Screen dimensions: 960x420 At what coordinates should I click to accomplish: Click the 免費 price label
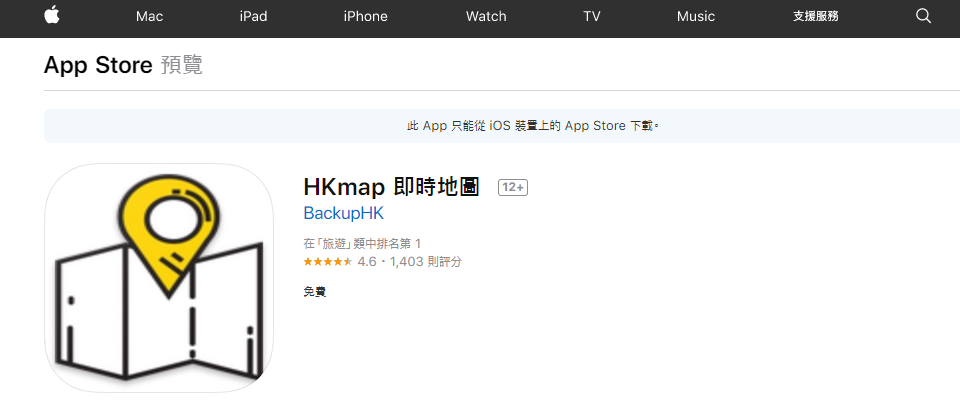coord(315,292)
